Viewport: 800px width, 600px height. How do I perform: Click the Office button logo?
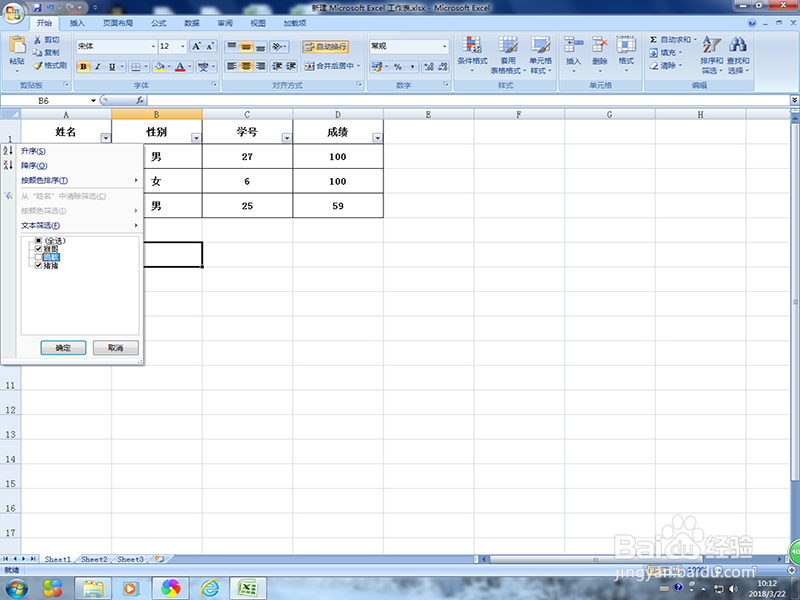pos(14,12)
